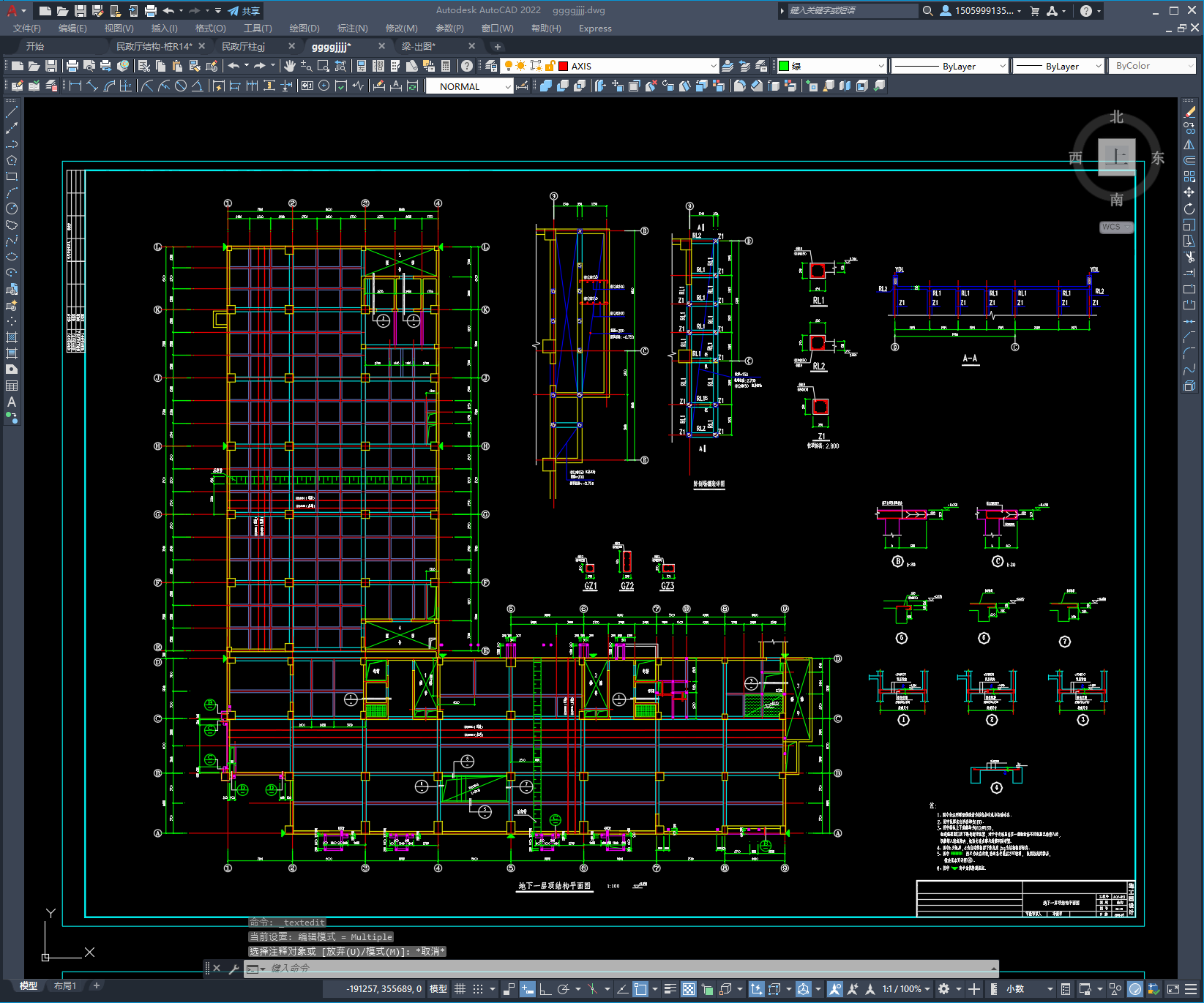Screen dimensions: 1204x1003
Task: Click the Autodesk App Store cart icon
Action: [1034, 11]
